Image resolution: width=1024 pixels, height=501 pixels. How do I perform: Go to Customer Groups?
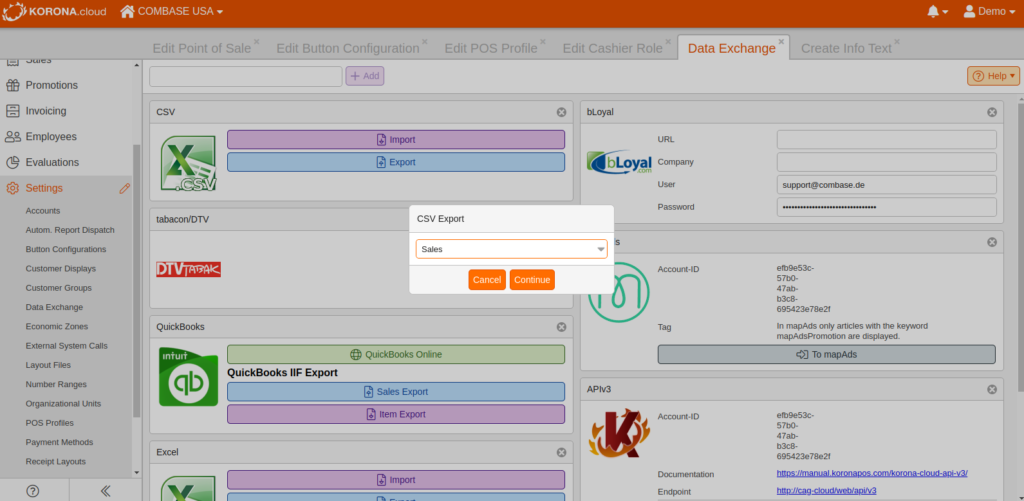coord(59,288)
